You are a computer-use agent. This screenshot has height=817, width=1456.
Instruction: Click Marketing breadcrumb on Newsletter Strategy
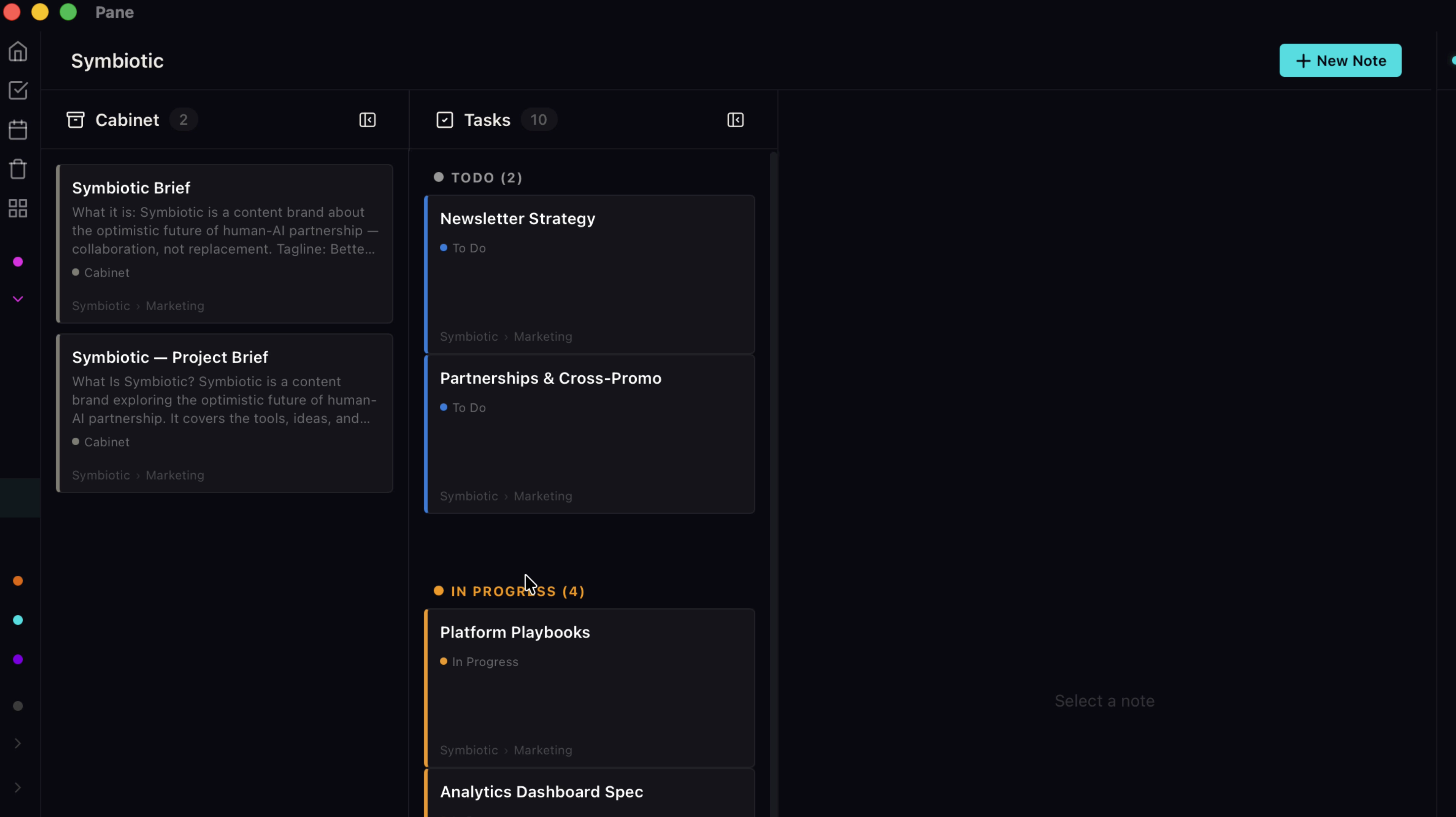[x=543, y=336]
